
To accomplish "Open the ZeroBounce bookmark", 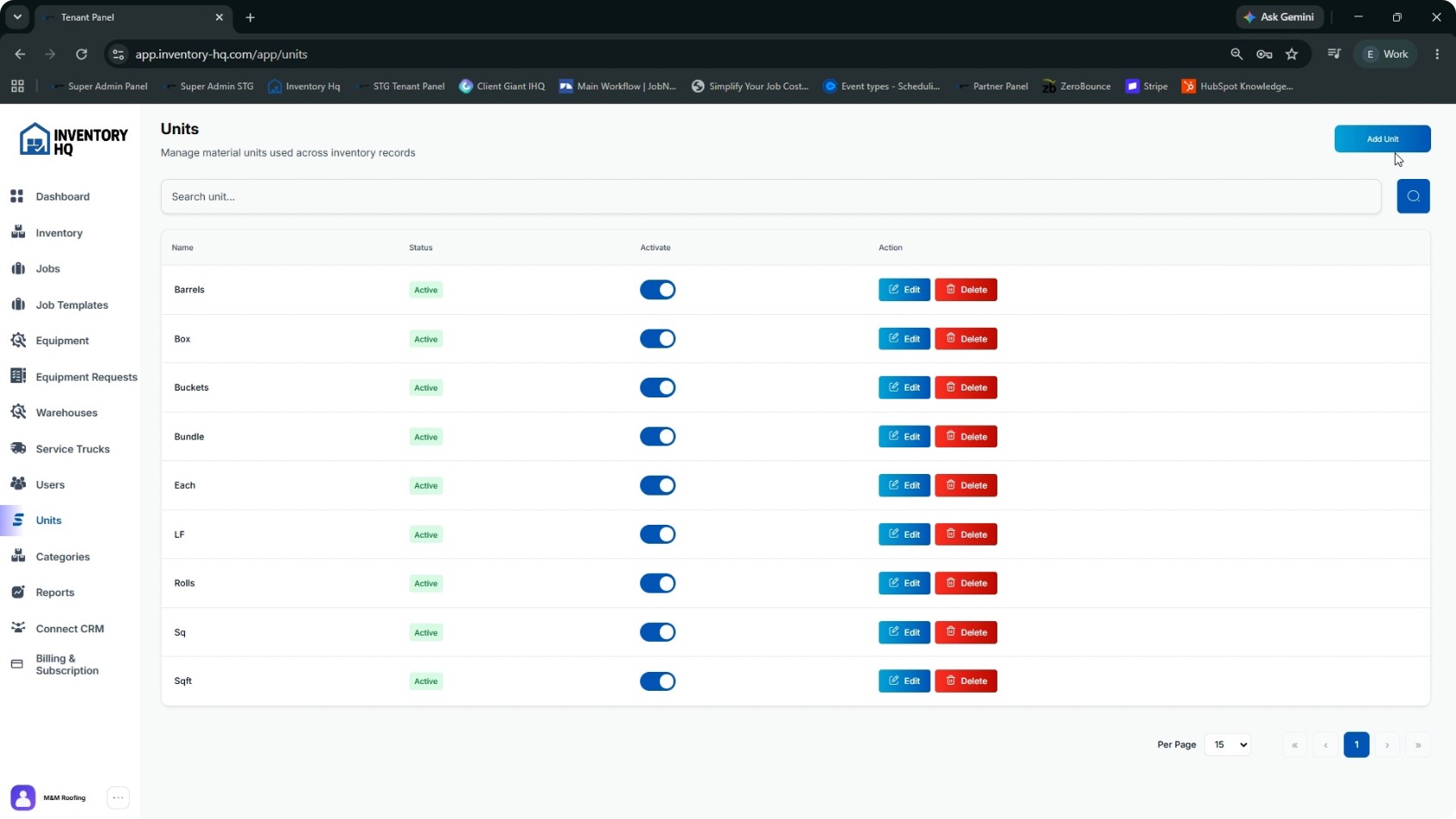I will [x=1077, y=86].
